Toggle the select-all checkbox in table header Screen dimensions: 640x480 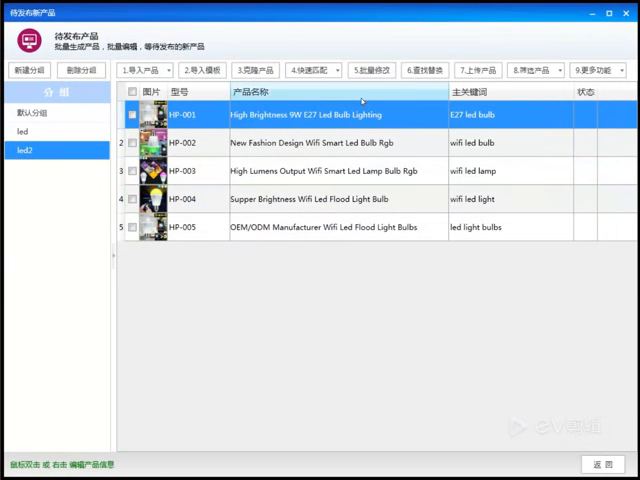(132, 92)
